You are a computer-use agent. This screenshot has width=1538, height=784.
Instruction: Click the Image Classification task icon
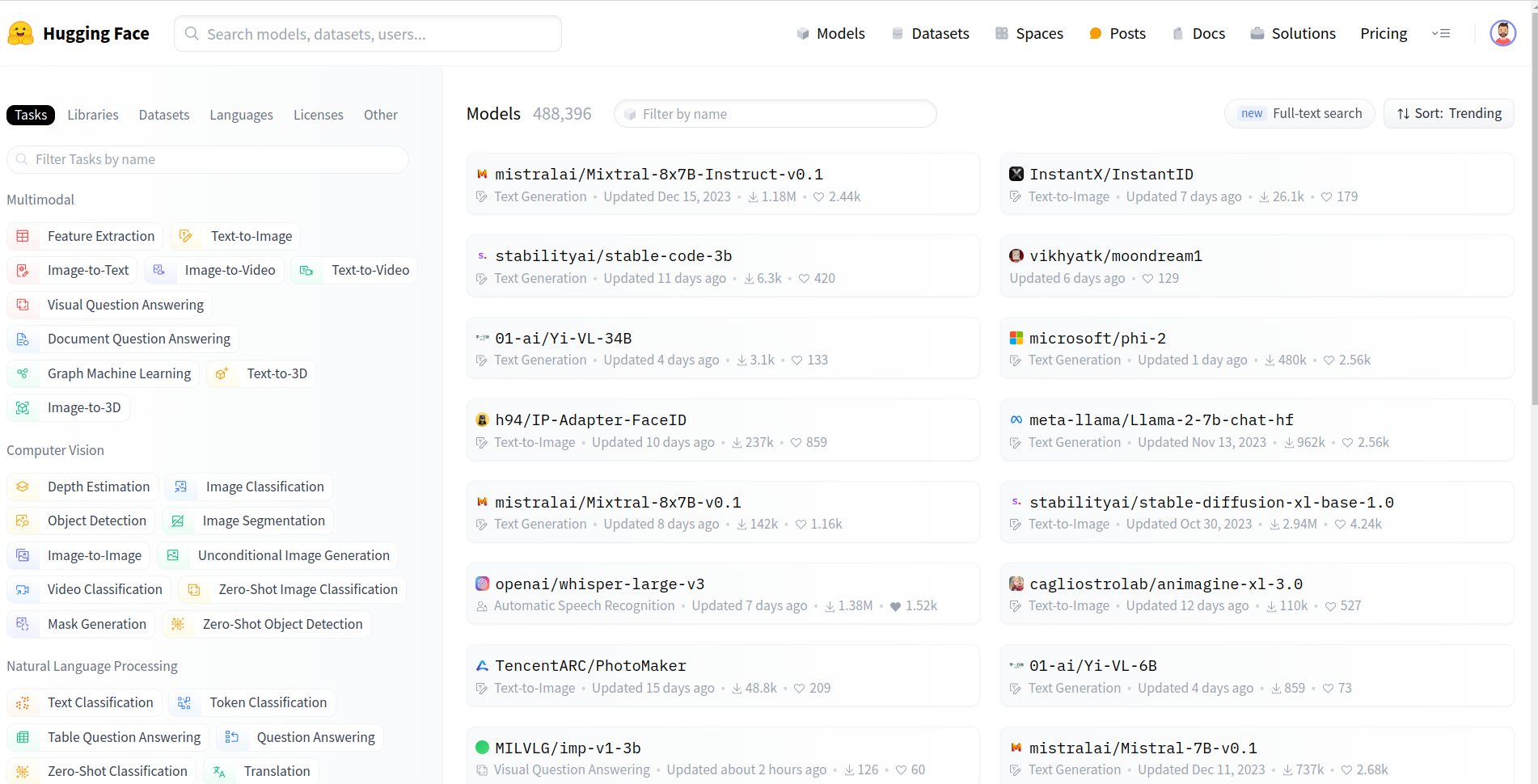pos(181,487)
